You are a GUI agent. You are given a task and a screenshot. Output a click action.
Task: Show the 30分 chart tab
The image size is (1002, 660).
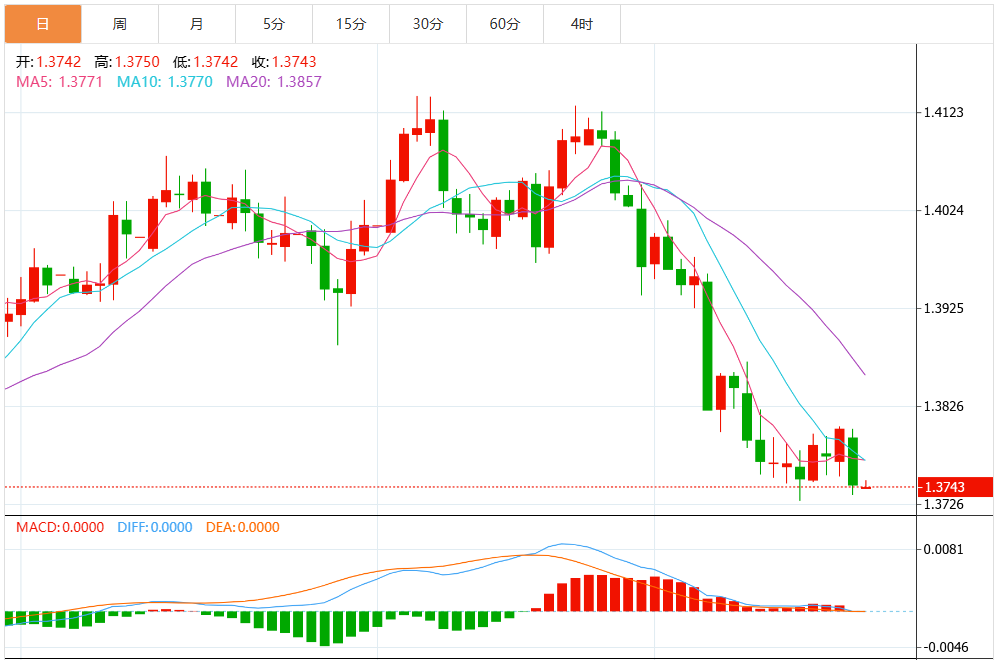[x=427, y=24]
